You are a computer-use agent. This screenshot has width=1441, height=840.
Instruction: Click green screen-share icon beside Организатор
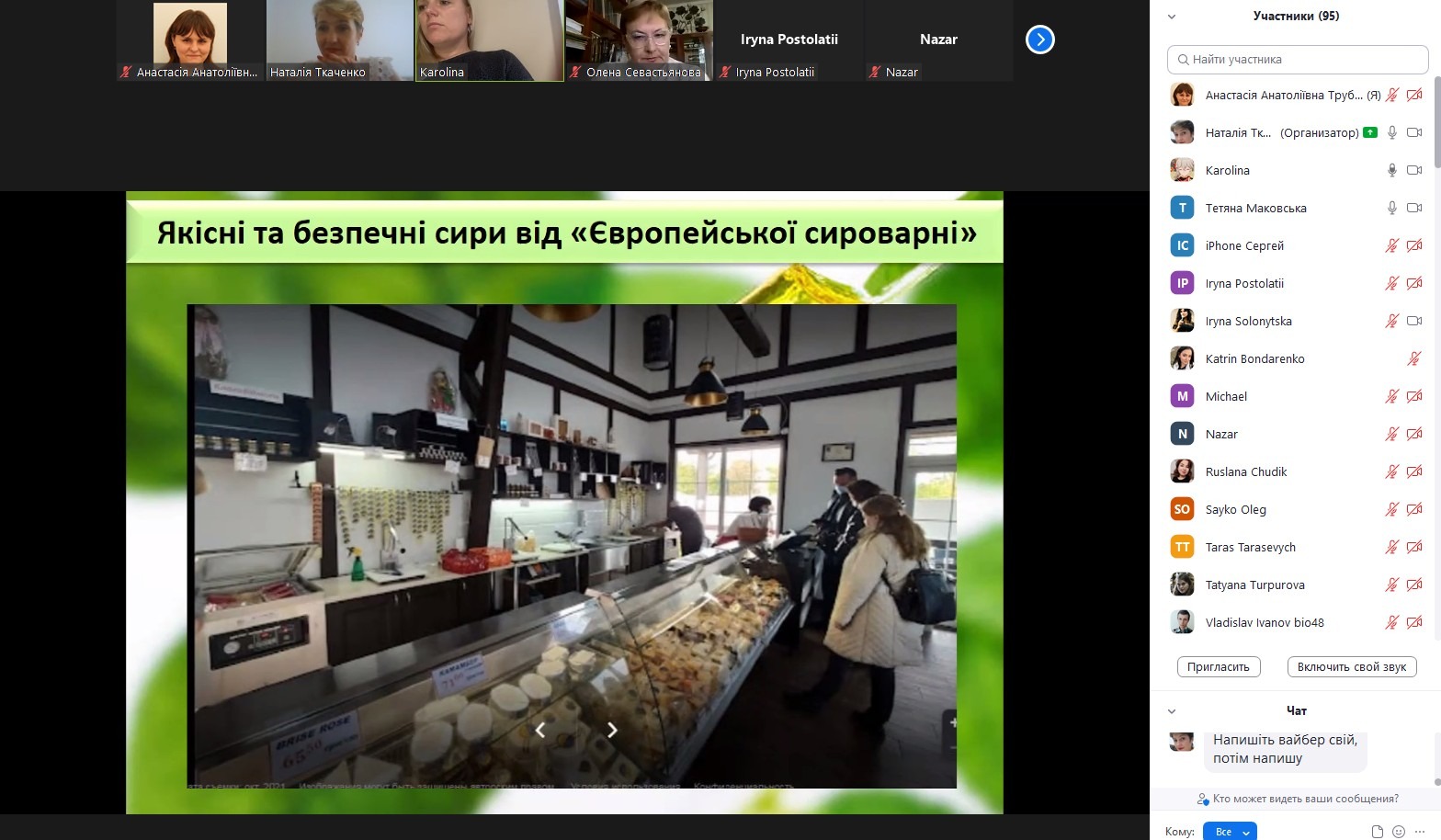1370,132
